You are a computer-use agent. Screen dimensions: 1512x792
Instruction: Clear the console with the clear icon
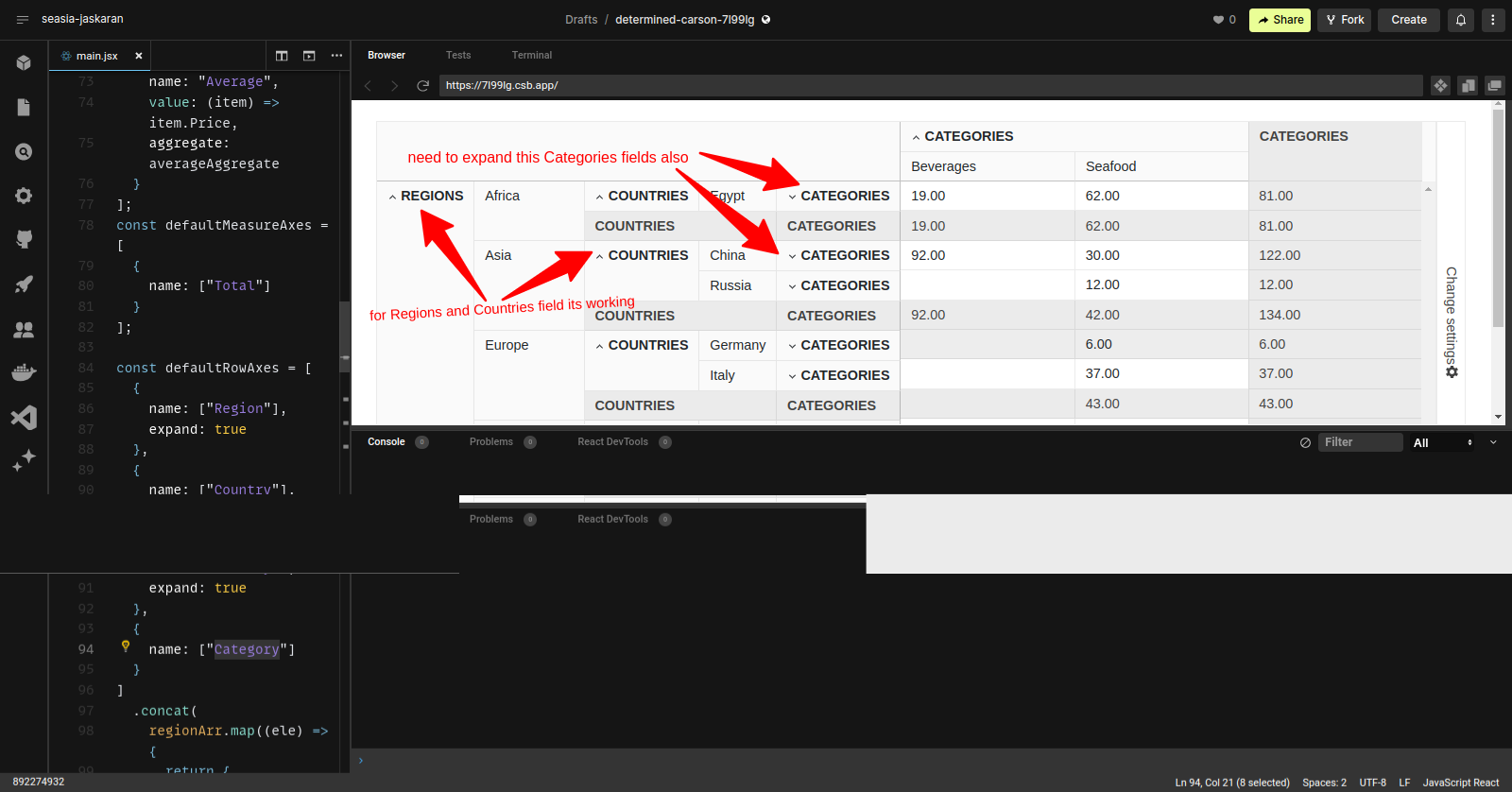pos(1305,442)
